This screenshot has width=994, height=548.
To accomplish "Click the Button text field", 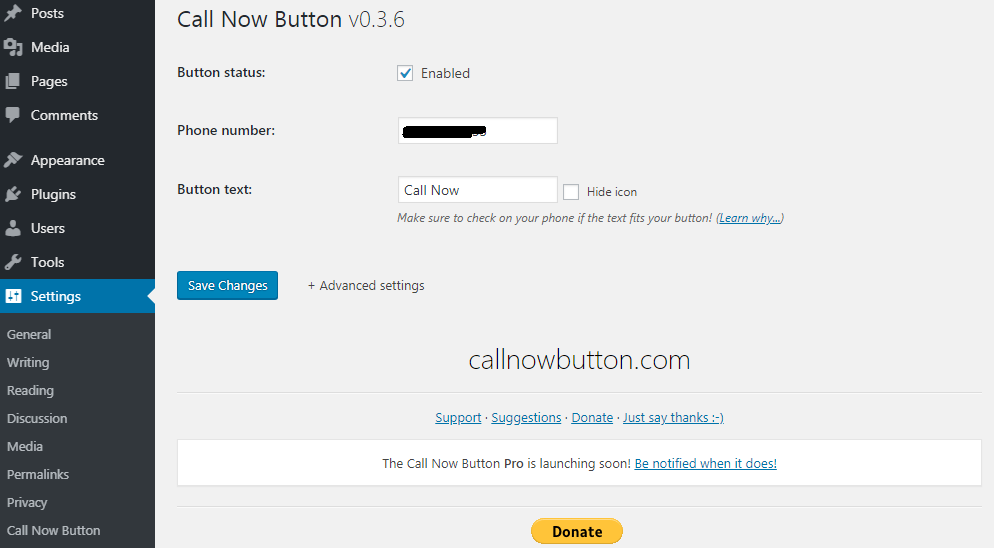I will (477, 190).
